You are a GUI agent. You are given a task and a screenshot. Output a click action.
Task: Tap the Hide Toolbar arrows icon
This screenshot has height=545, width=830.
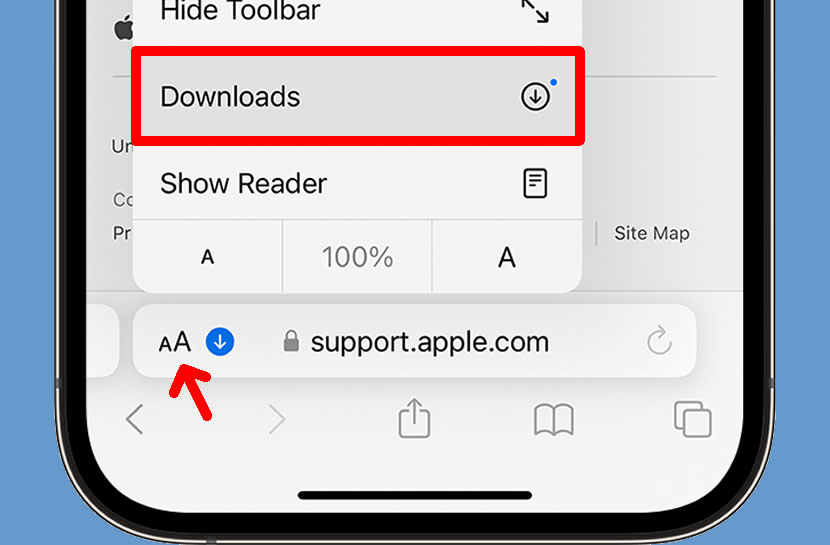[535, 11]
